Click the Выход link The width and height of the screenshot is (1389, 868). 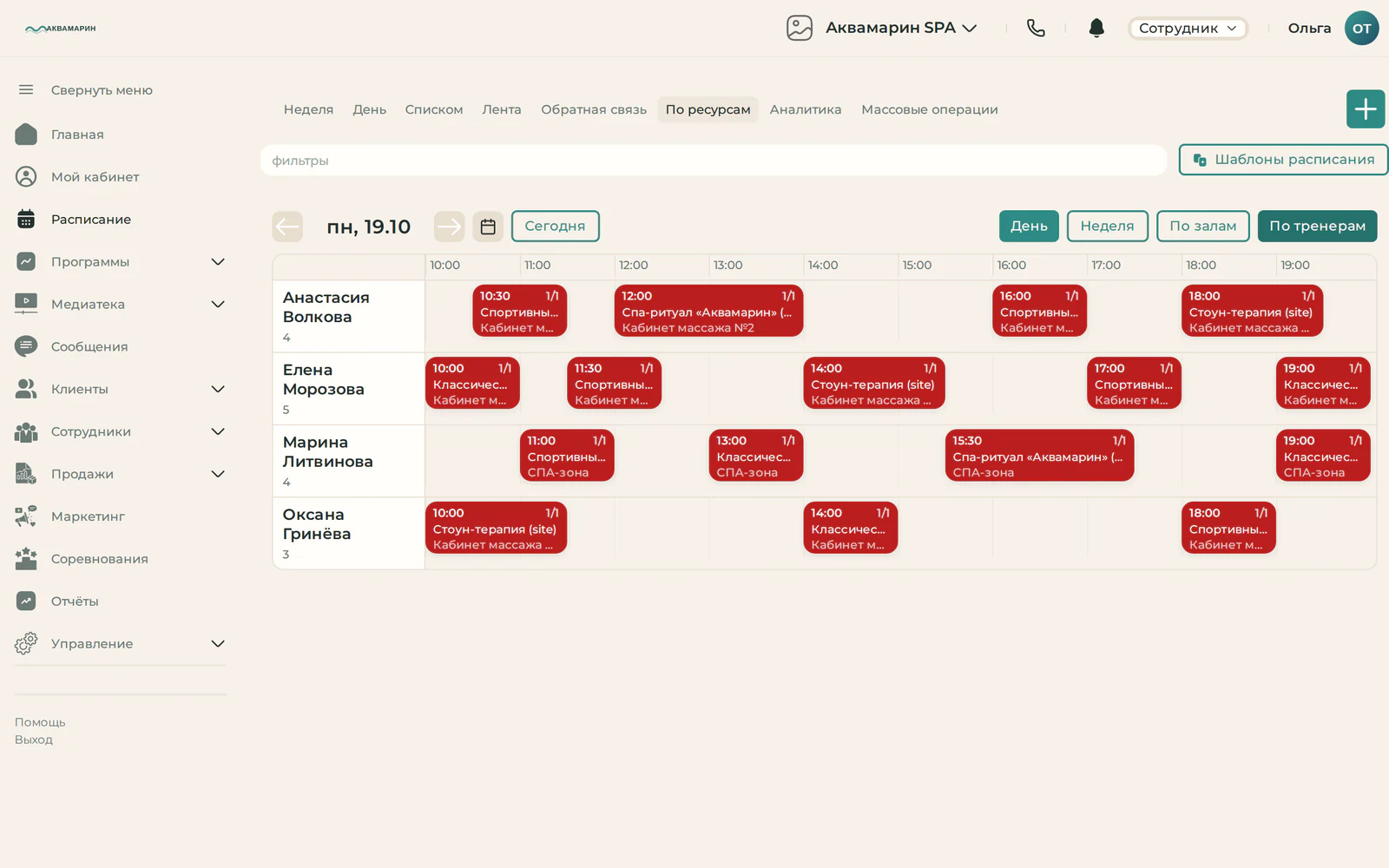pyautogui.click(x=34, y=740)
